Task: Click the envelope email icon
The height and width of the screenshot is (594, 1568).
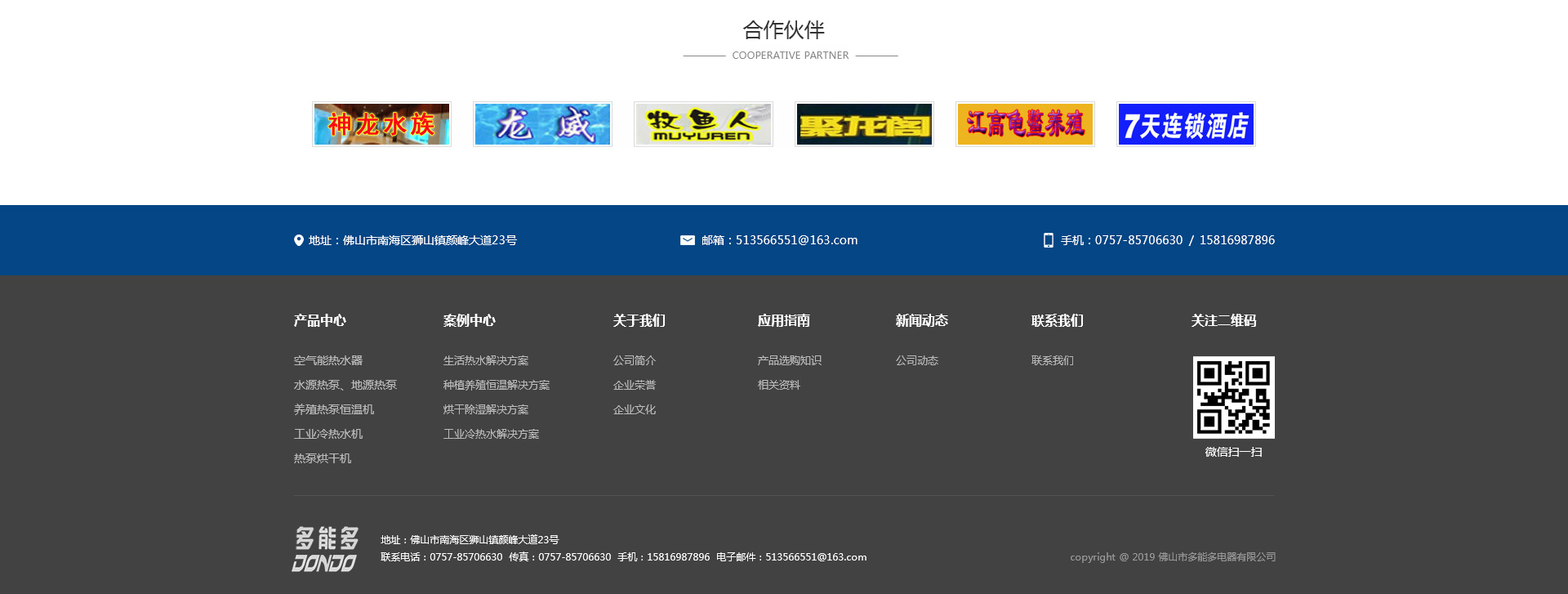Action: coord(688,240)
